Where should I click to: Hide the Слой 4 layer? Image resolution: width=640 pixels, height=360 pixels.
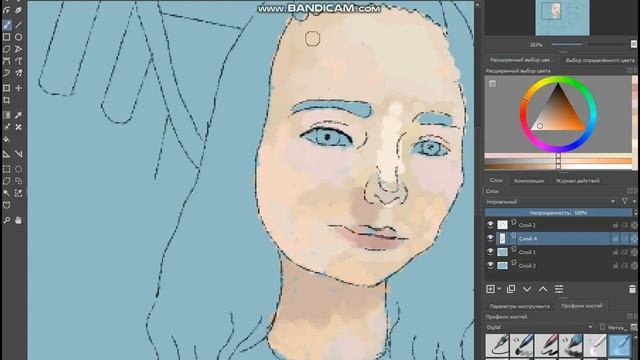coord(490,238)
